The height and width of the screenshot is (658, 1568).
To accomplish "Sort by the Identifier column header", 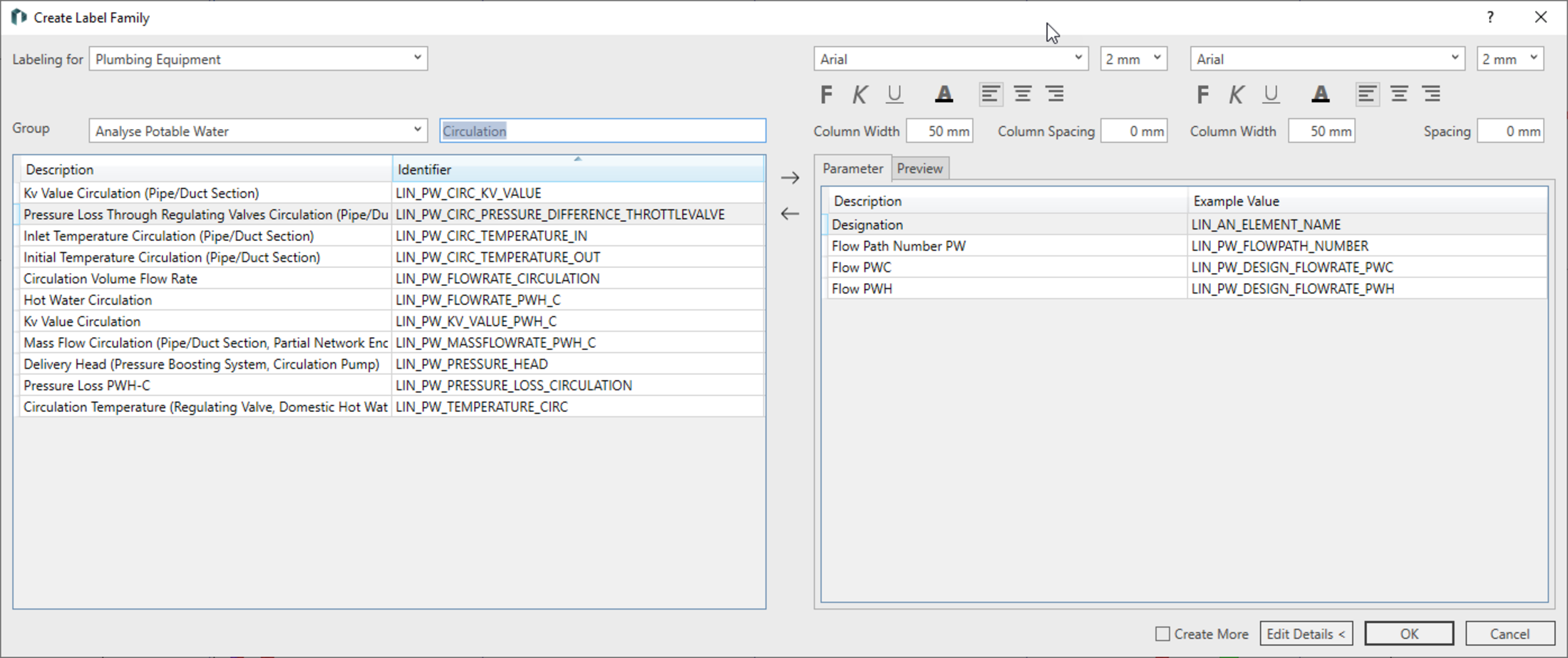I will [578, 169].
